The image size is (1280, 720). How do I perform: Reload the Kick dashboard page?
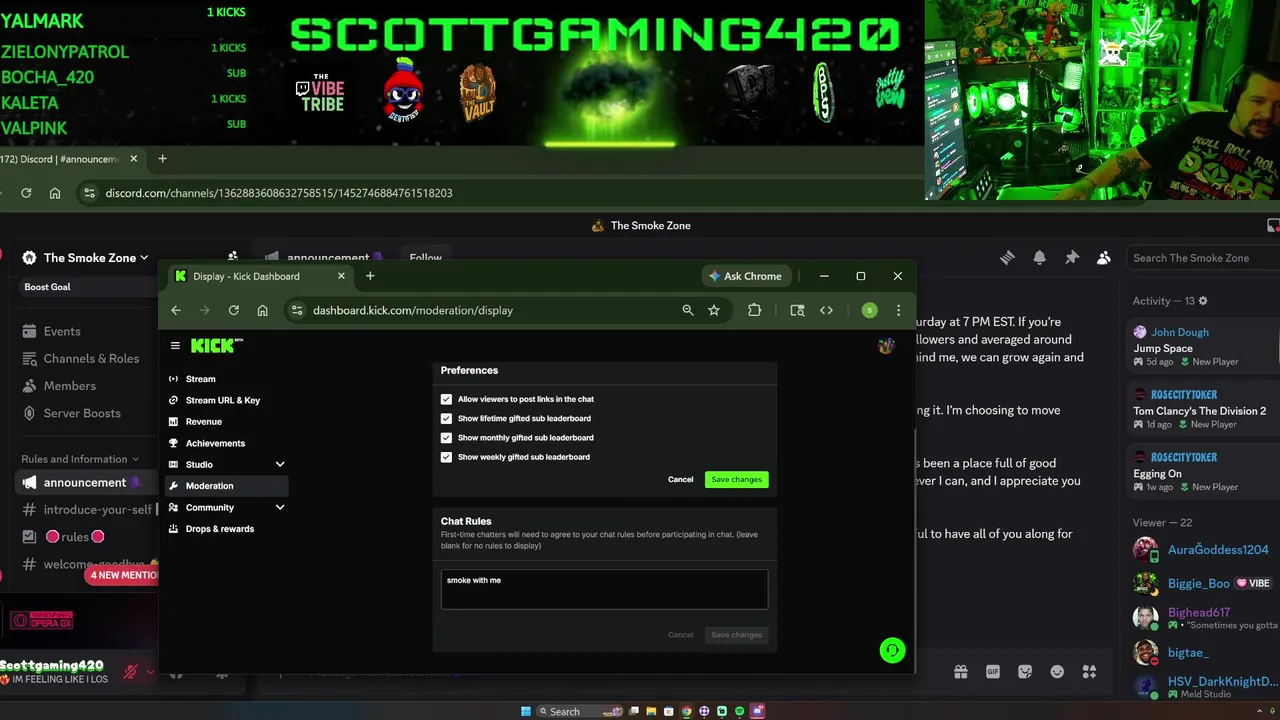click(233, 310)
